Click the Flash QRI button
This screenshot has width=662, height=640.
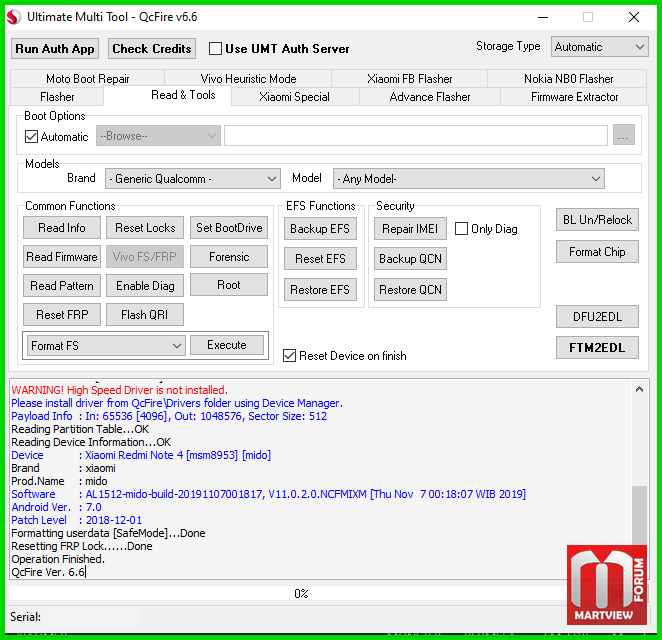coord(145,315)
